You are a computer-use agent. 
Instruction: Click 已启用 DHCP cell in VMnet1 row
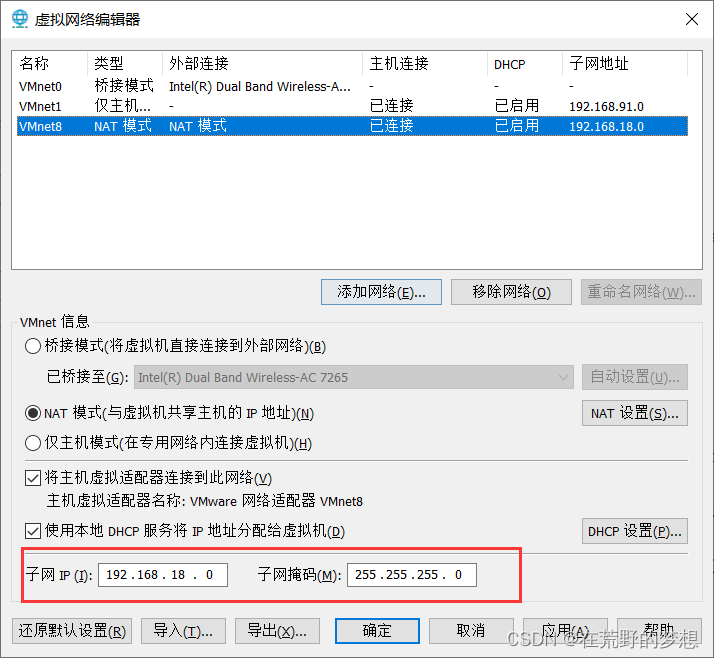[517, 106]
